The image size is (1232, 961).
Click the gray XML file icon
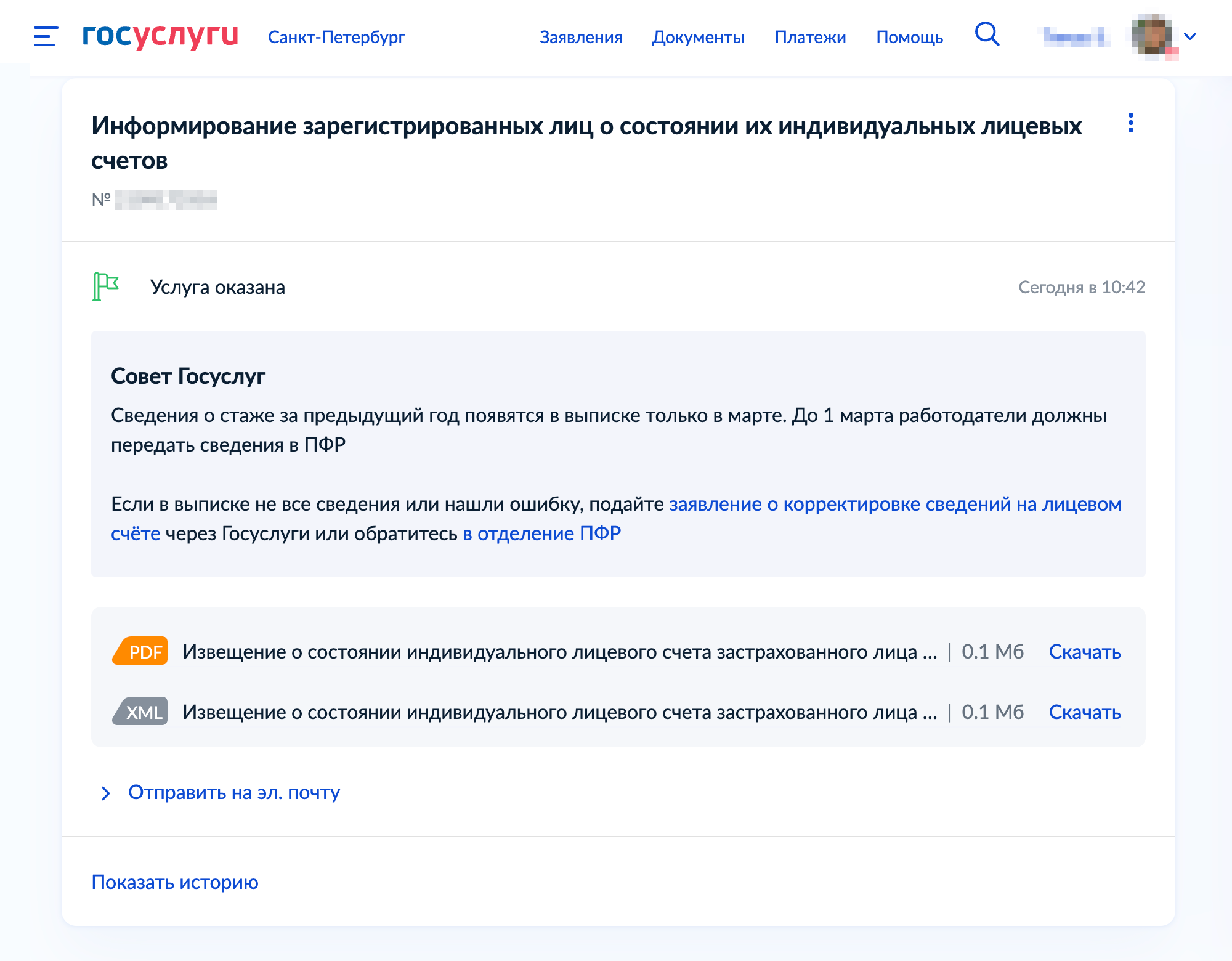(x=140, y=712)
